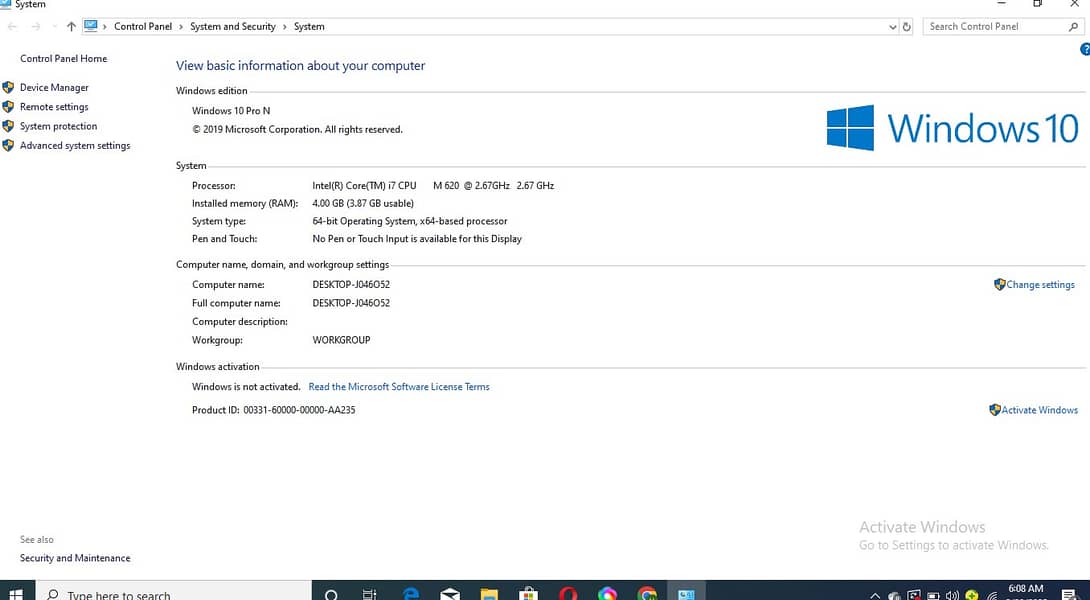The height and width of the screenshot is (600, 1090).
Task: Click the shield icon beside Remote settings
Action: pos(8,107)
